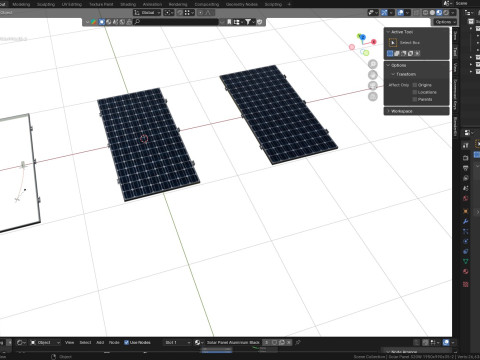
Task: Uncheck the Use Nodes checkbox
Action: [x=126, y=342]
